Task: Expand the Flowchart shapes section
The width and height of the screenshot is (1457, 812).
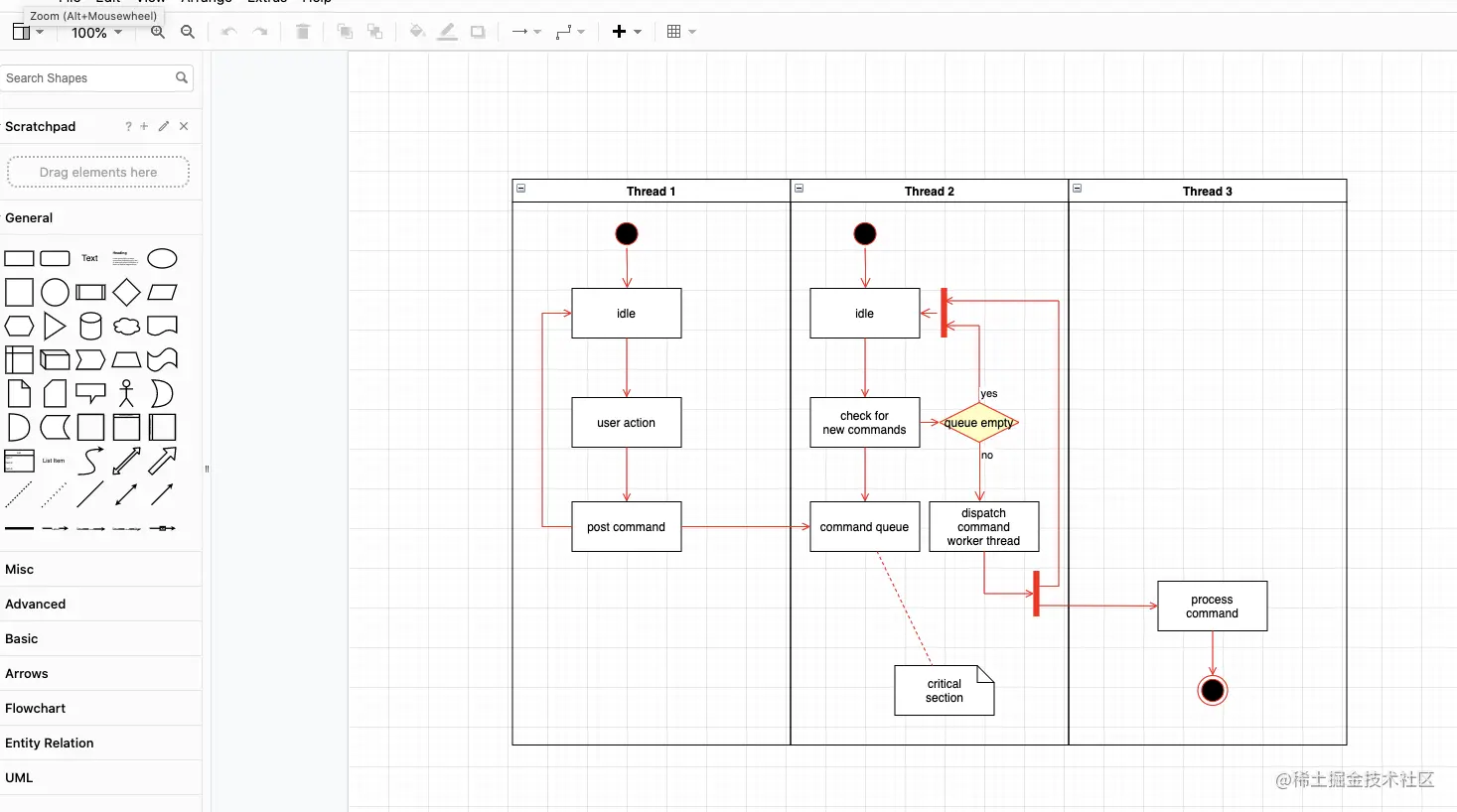Action: click(x=100, y=708)
